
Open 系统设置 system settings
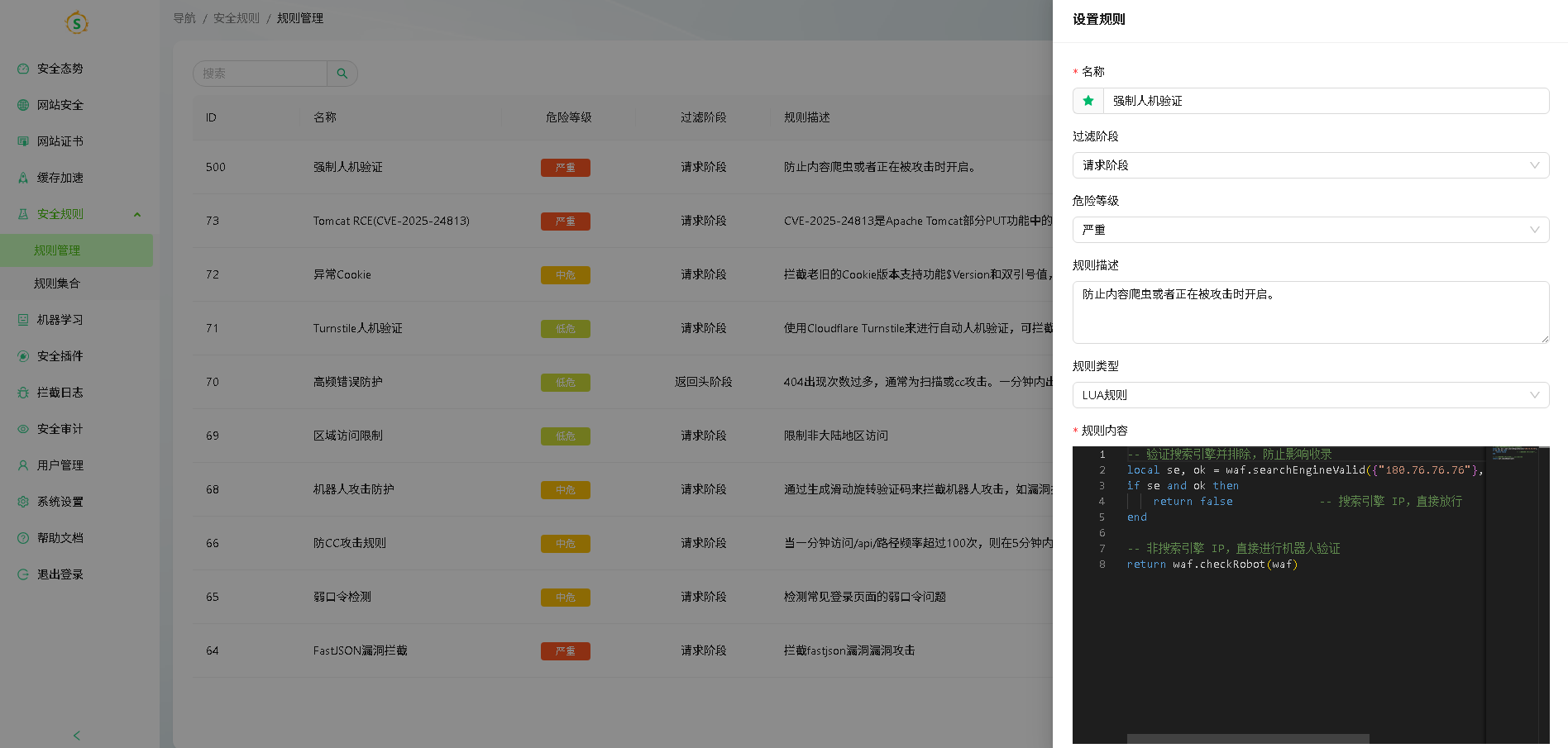tap(22, 502)
